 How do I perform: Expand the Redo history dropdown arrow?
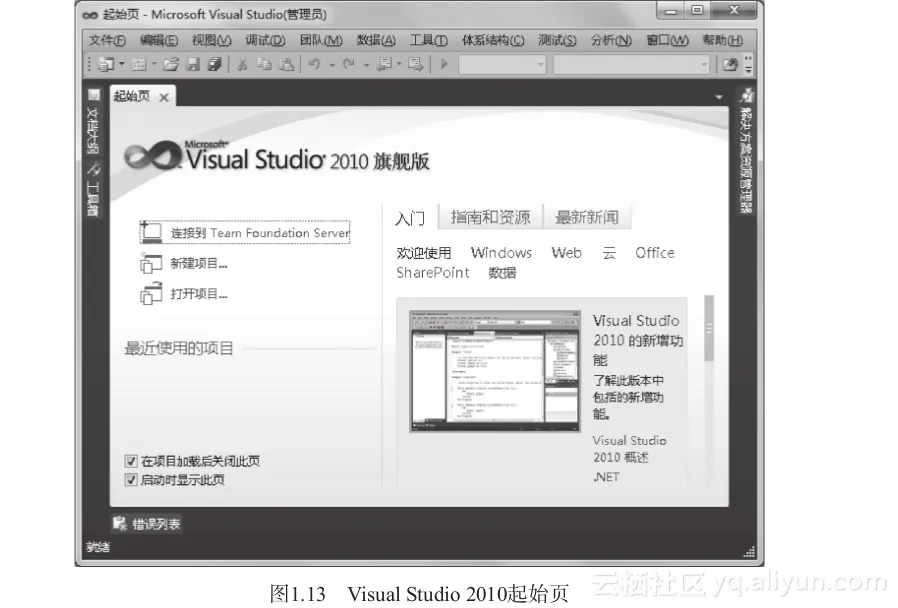[x=366, y=65]
